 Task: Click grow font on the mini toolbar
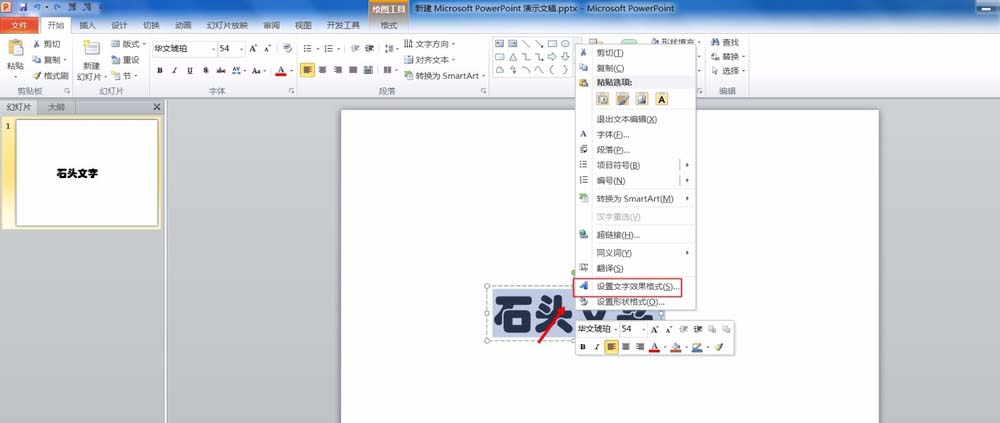click(x=654, y=329)
